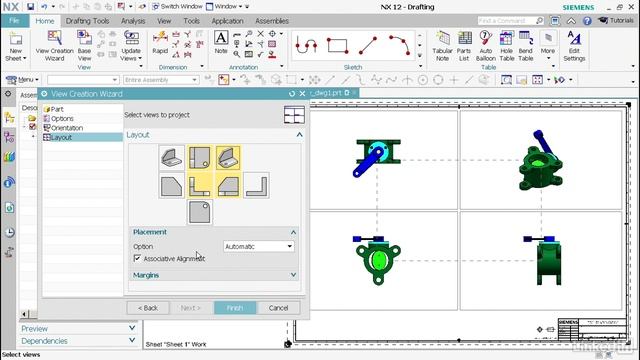Select the right view layout tile
This screenshot has height=360, width=640.
(x=228, y=185)
